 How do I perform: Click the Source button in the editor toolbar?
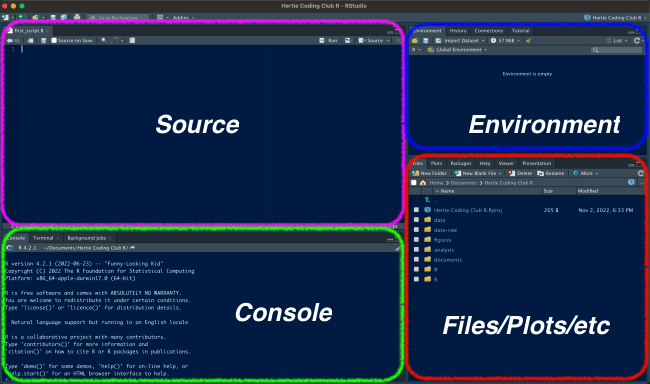(371, 41)
